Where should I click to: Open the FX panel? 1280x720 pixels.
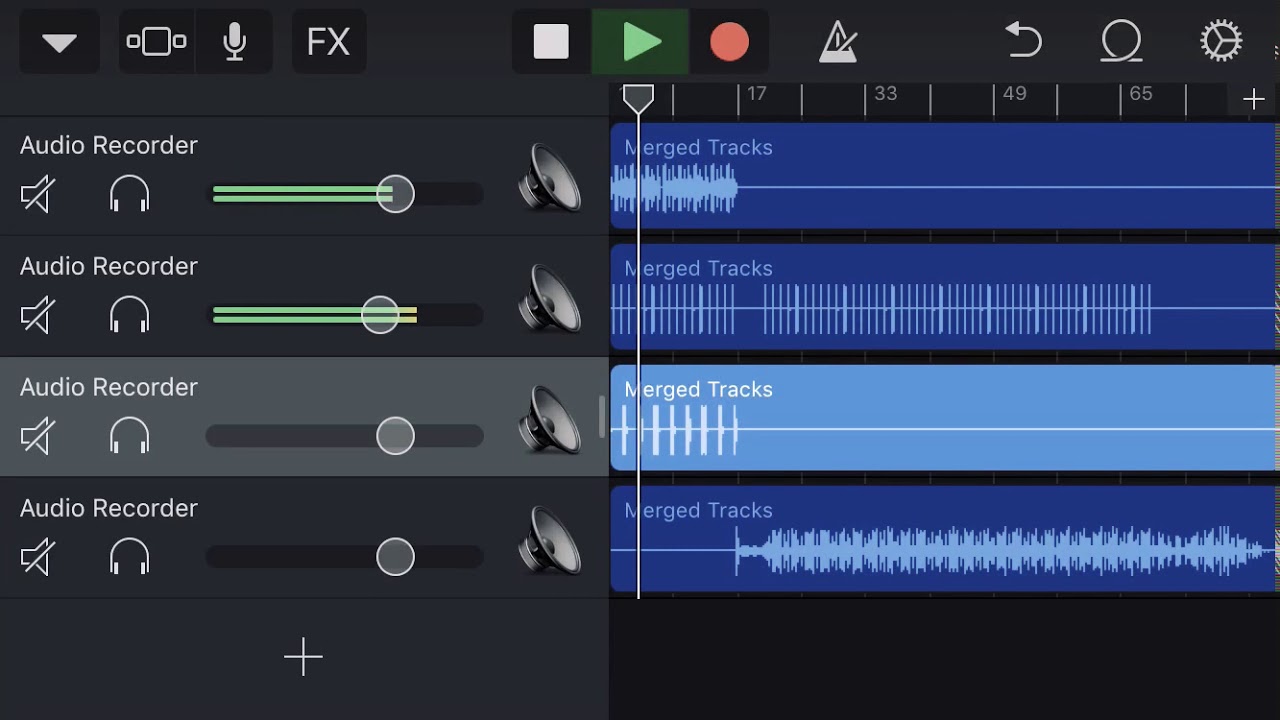tap(328, 42)
